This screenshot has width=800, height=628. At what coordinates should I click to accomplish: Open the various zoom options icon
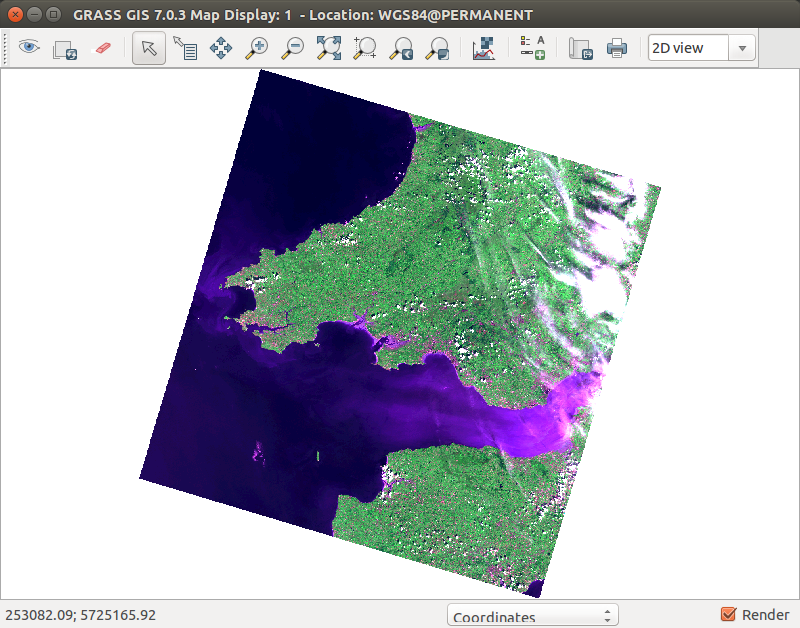[x=437, y=48]
